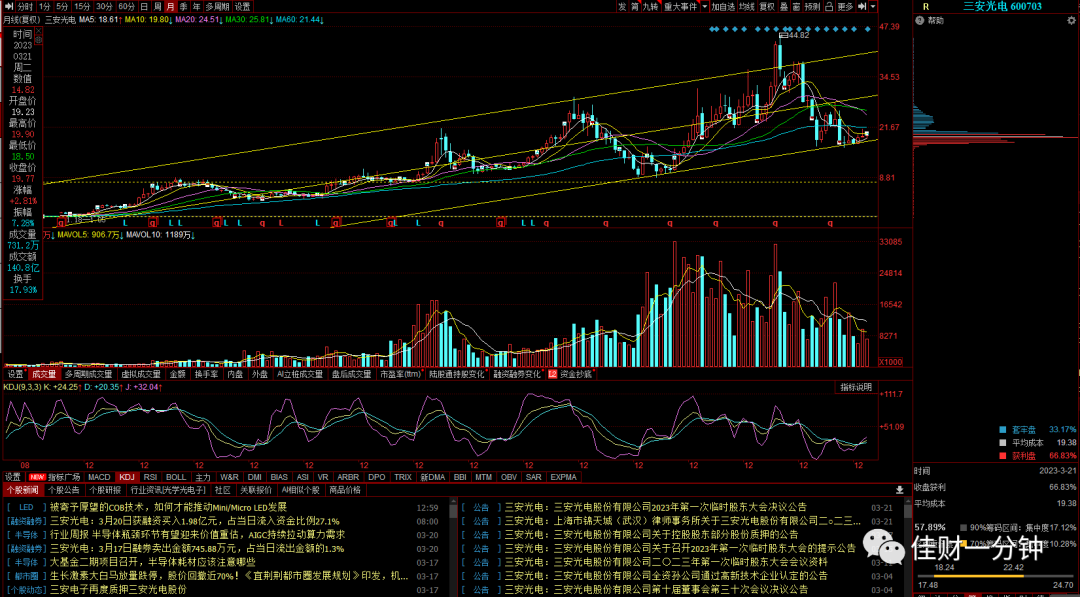Toggle the 叠 overlay comparison button
This screenshot has width=1080, height=597.
tap(784, 6)
